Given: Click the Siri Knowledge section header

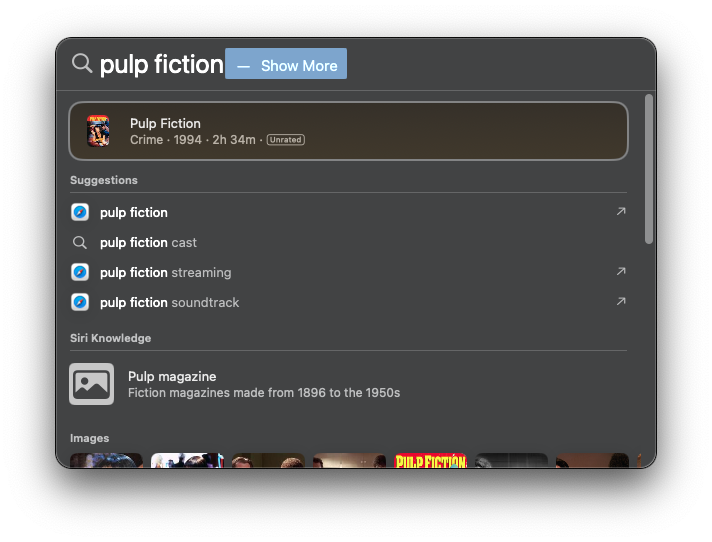Looking at the screenshot, I should [x=110, y=338].
